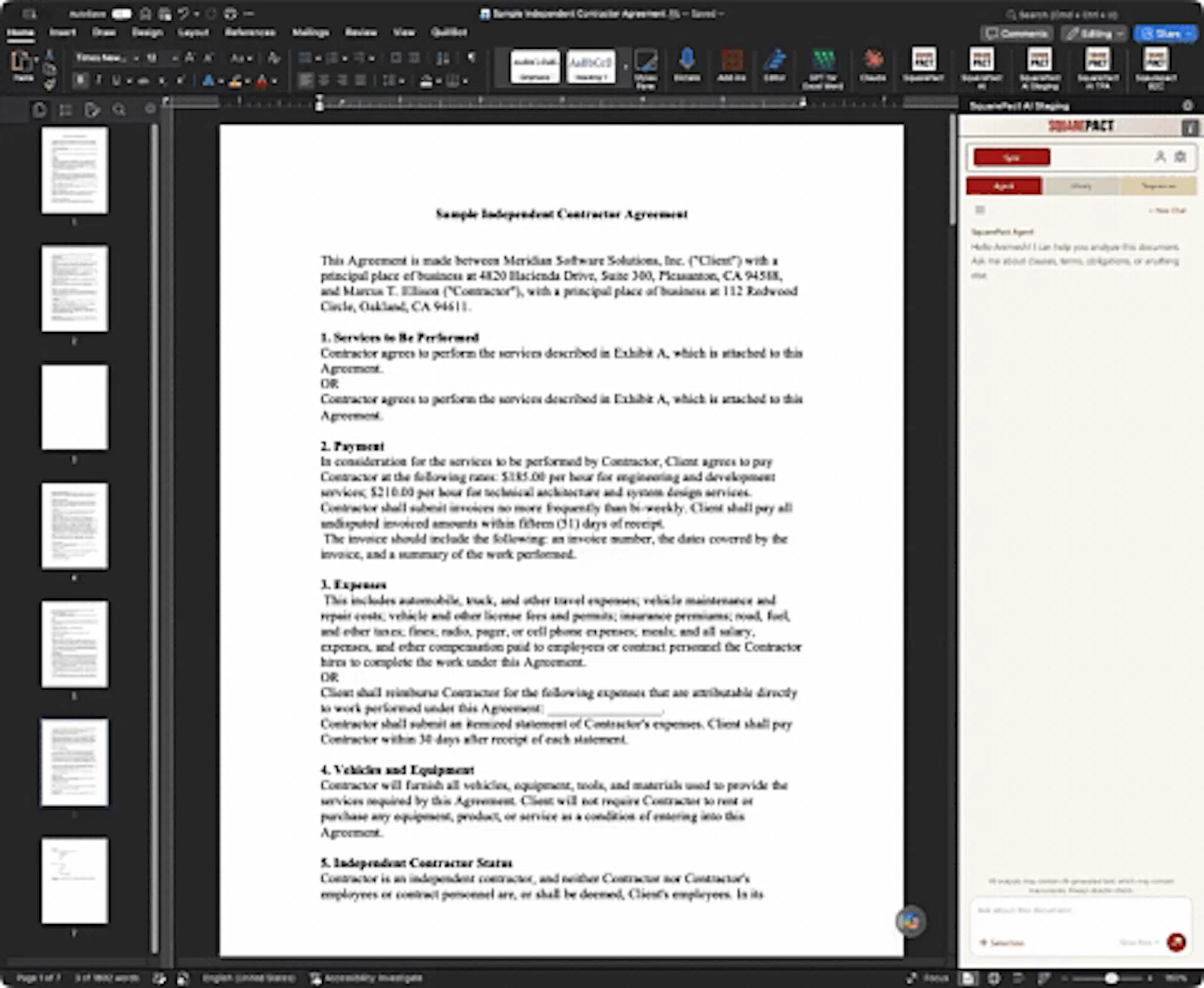This screenshot has height=988, width=1204.
Task: Open the GPT for Excel Word add-in
Action: 822,68
